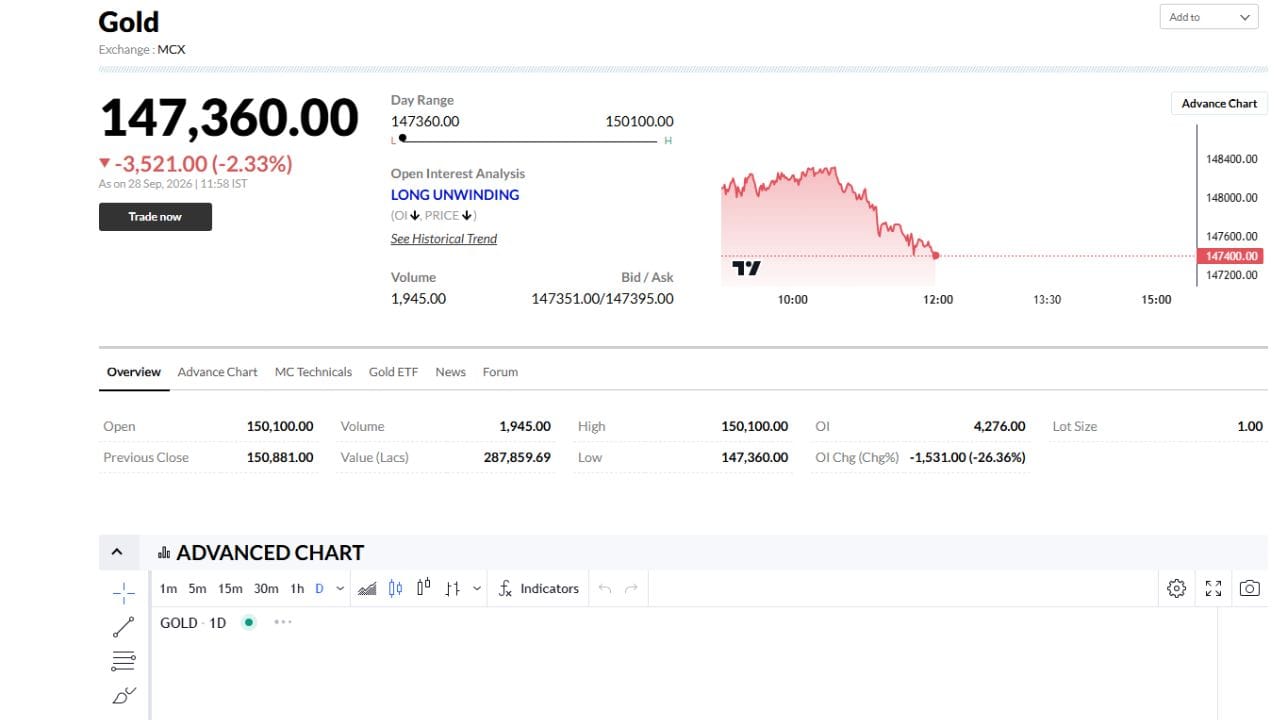
Task: Switch to the Advance Chart tab
Action: point(217,372)
